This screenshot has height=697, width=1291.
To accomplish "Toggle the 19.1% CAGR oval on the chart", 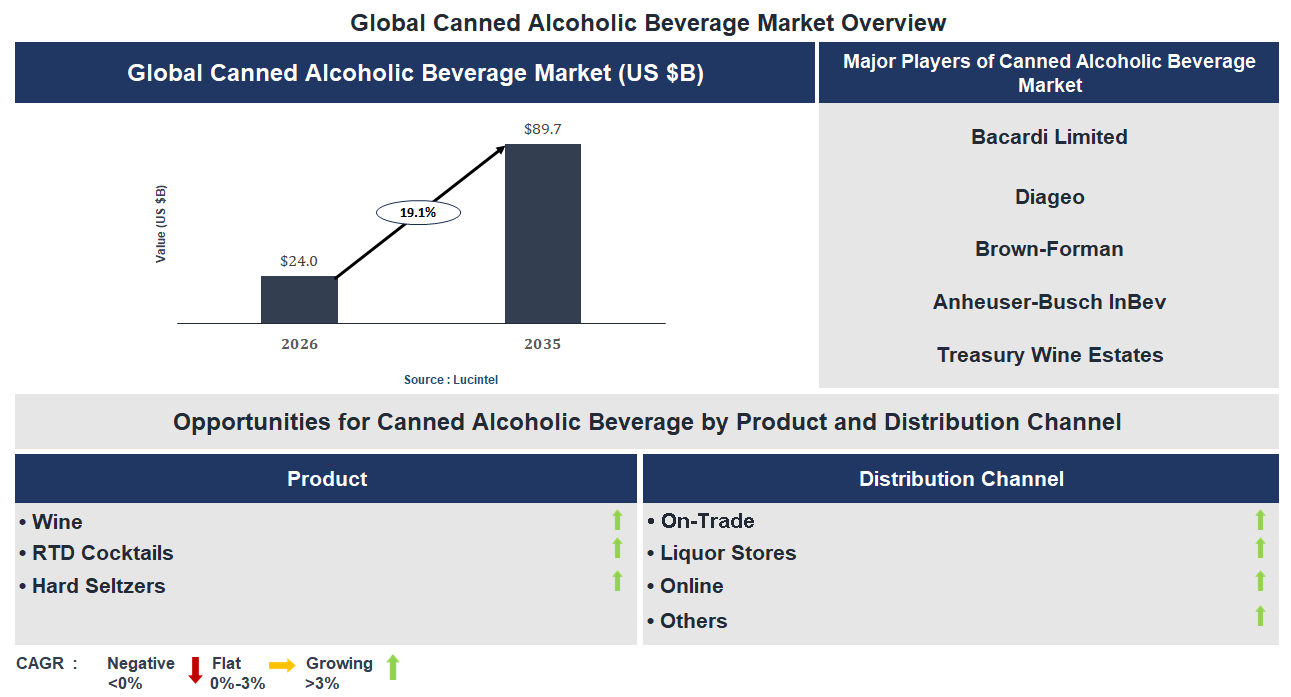I will [x=417, y=211].
